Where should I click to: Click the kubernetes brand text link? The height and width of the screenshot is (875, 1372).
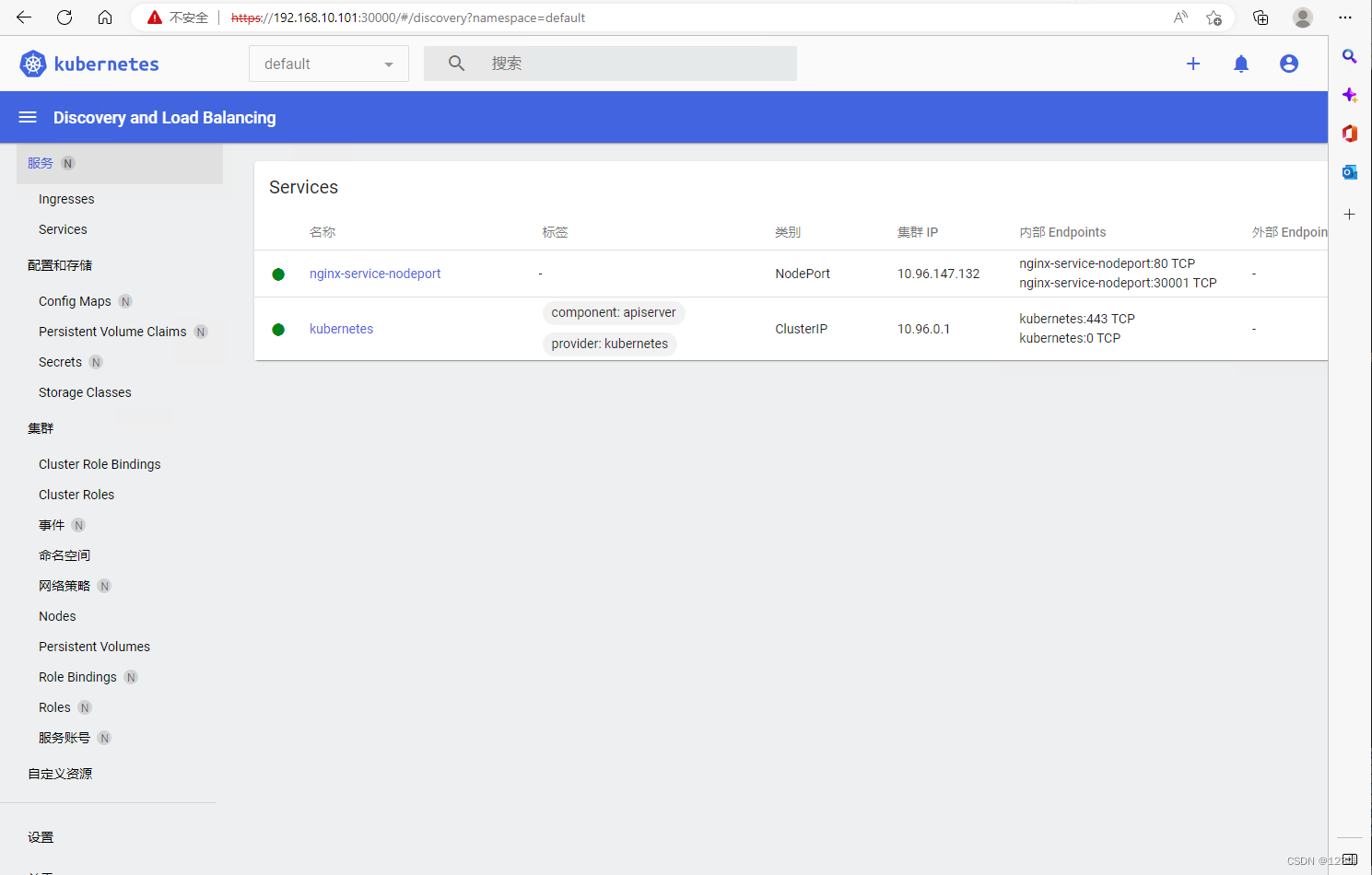(x=106, y=64)
